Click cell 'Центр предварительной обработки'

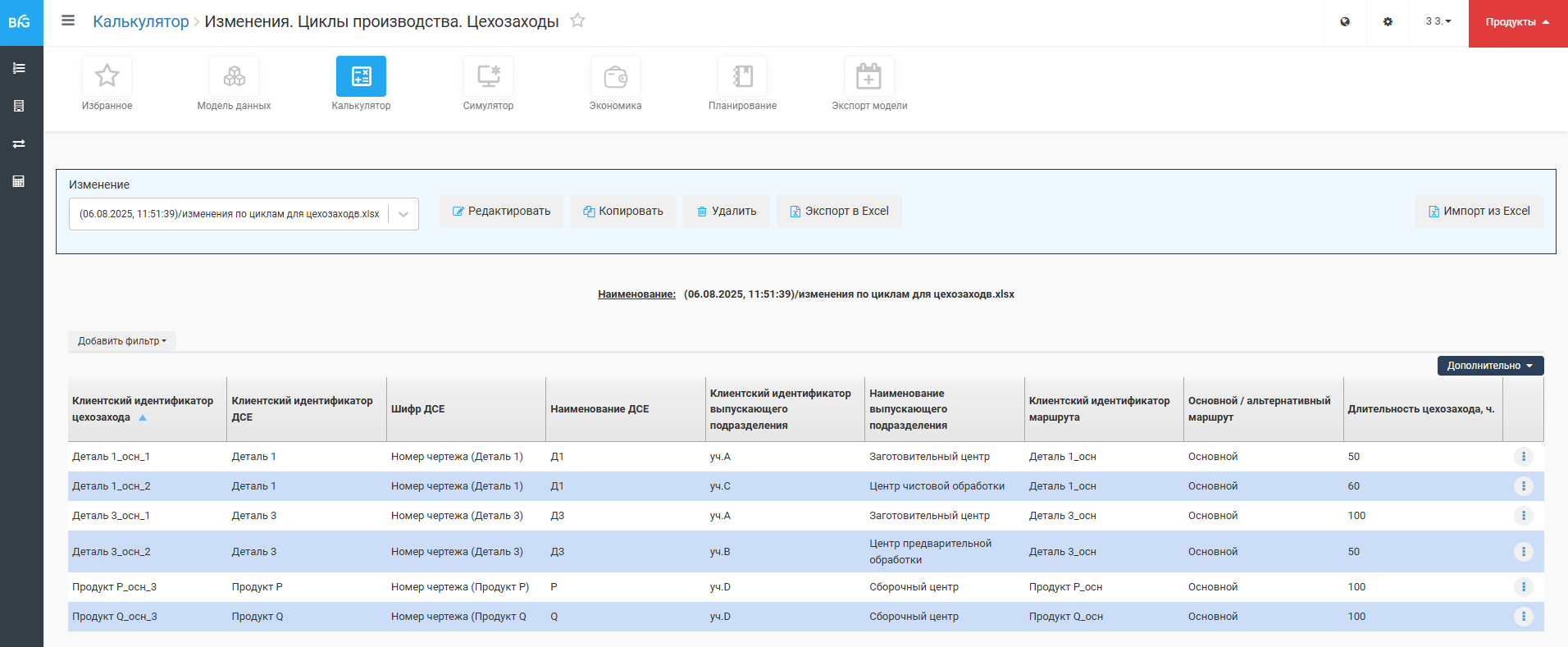click(x=931, y=552)
